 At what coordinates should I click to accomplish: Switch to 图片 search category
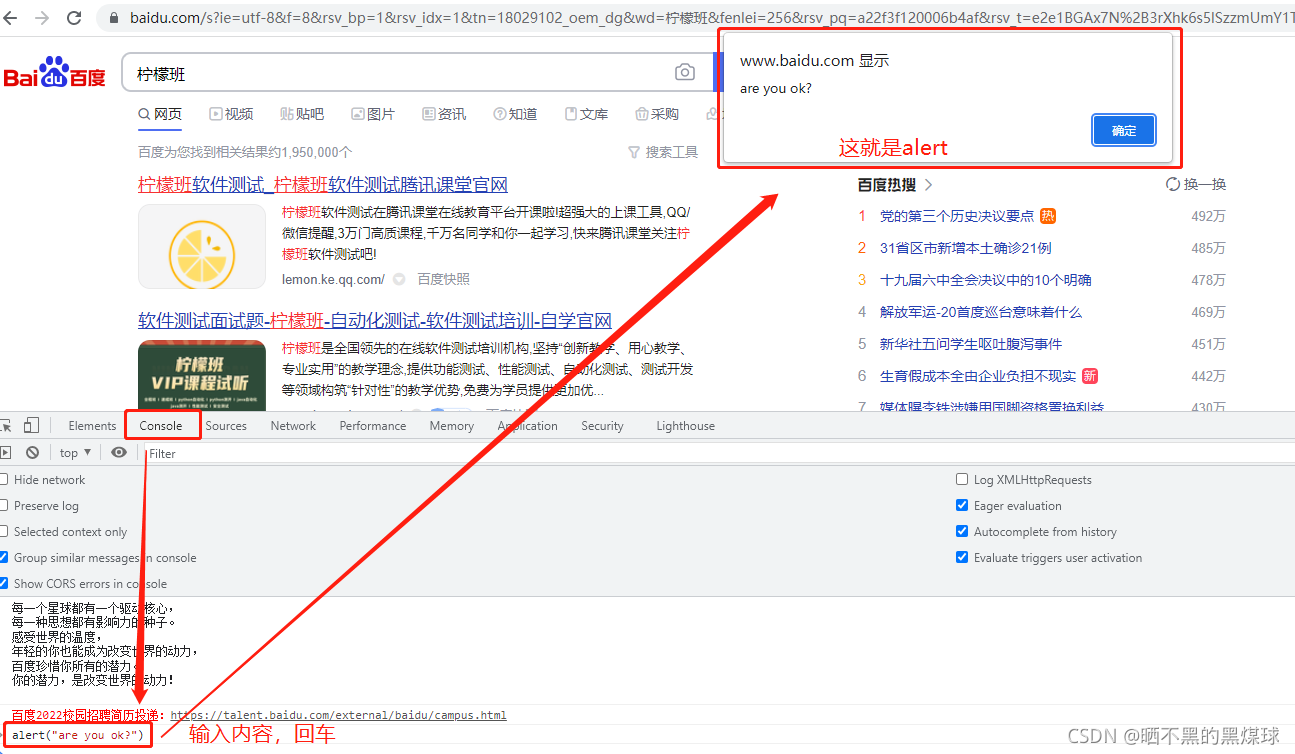(x=373, y=114)
